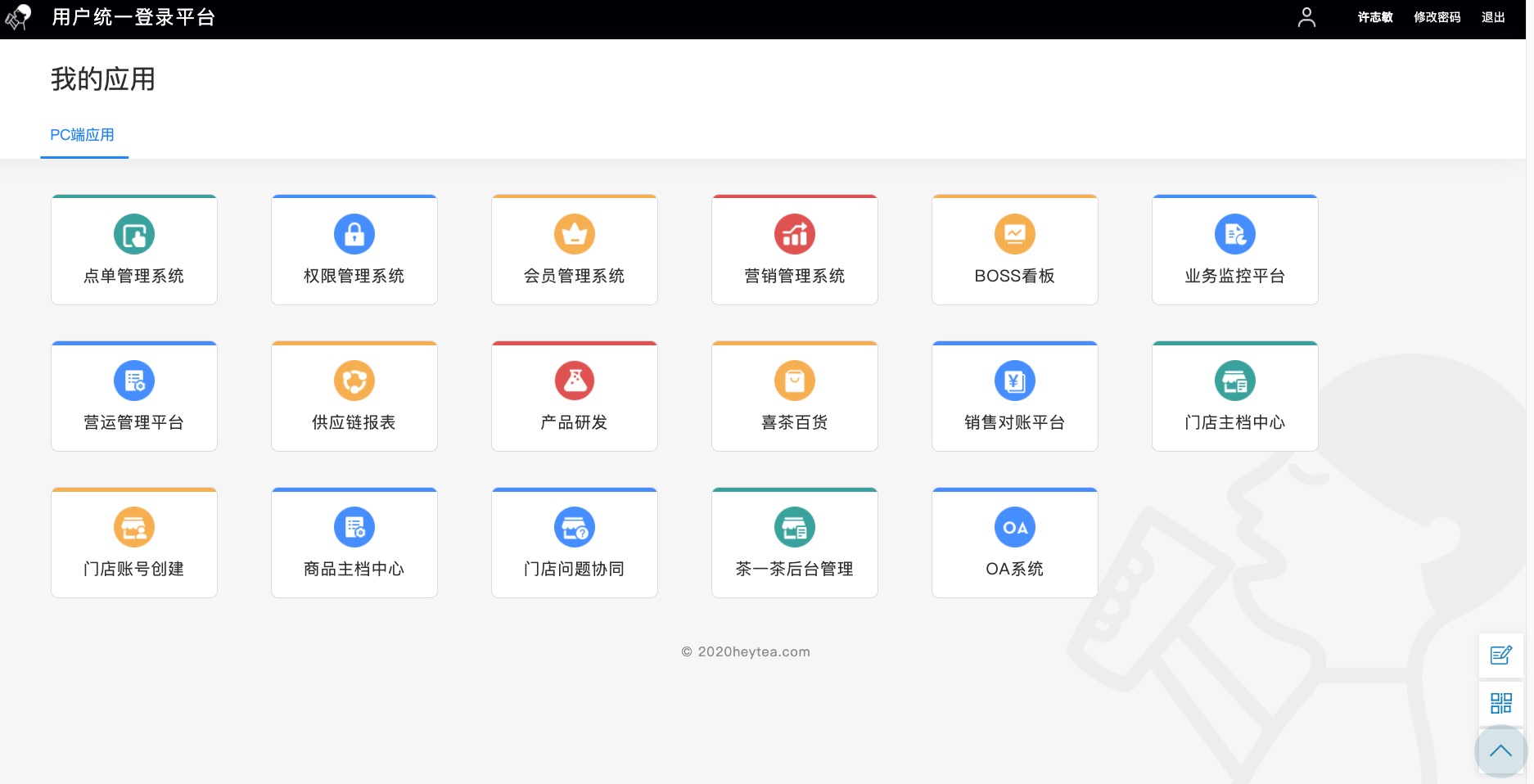This screenshot has height=784, width=1534.
Task: Open the feedback edit icon button
Action: [1501, 656]
